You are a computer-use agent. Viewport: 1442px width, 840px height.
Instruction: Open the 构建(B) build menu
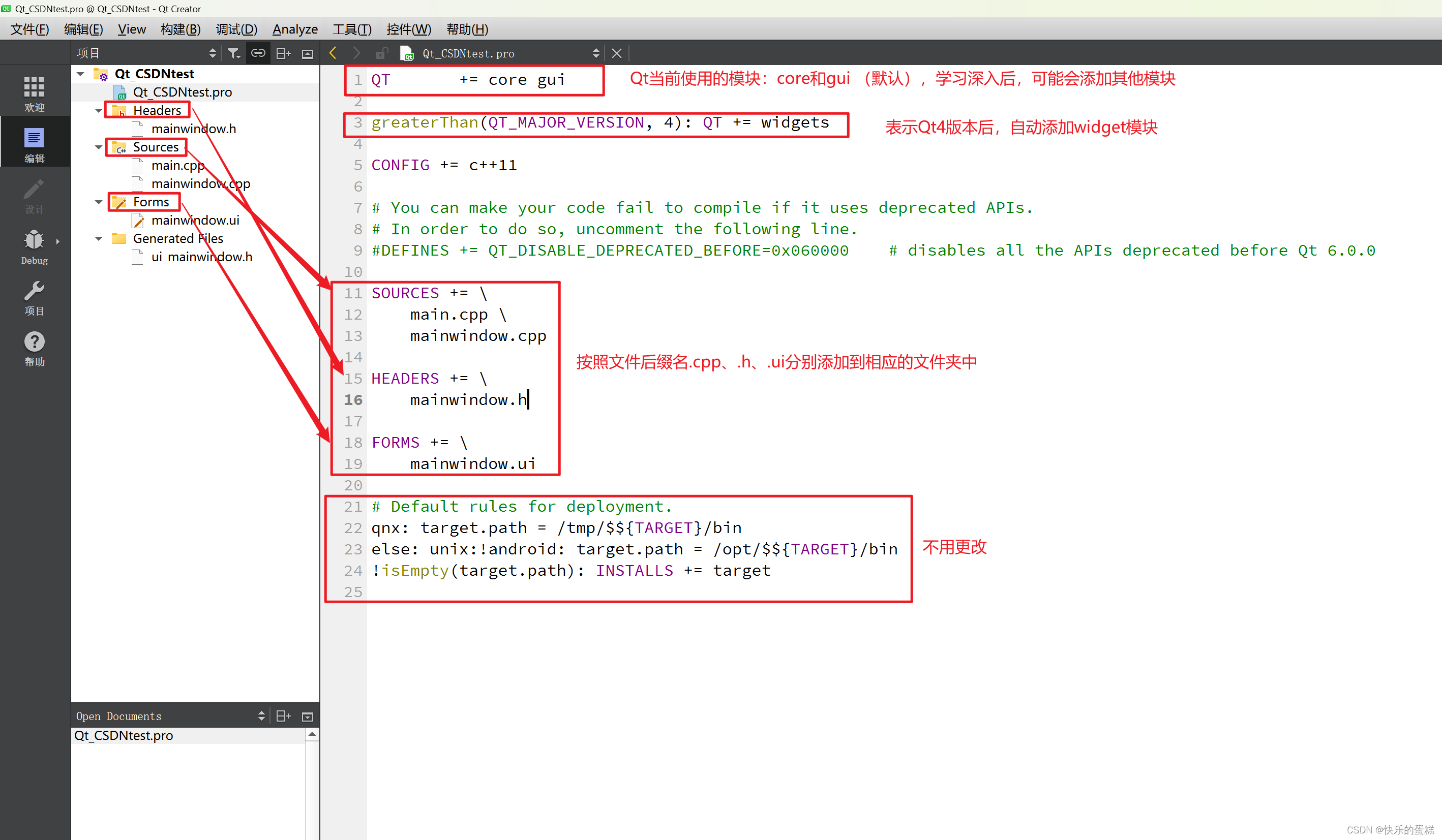point(180,29)
